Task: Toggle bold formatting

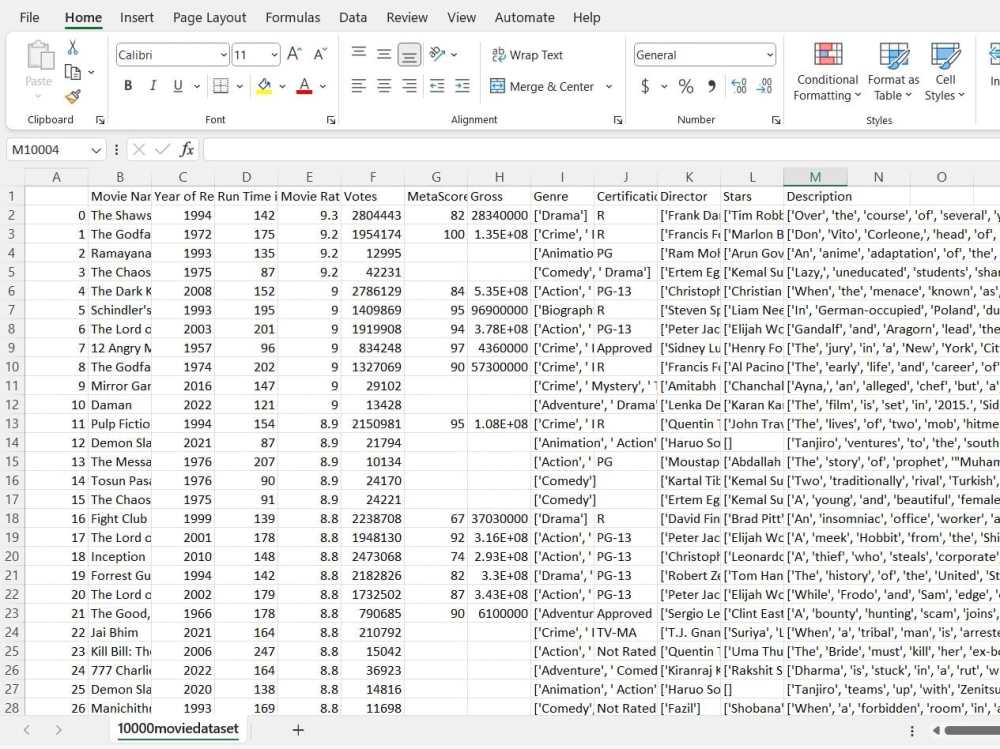Action: click(x=127, y=85)
